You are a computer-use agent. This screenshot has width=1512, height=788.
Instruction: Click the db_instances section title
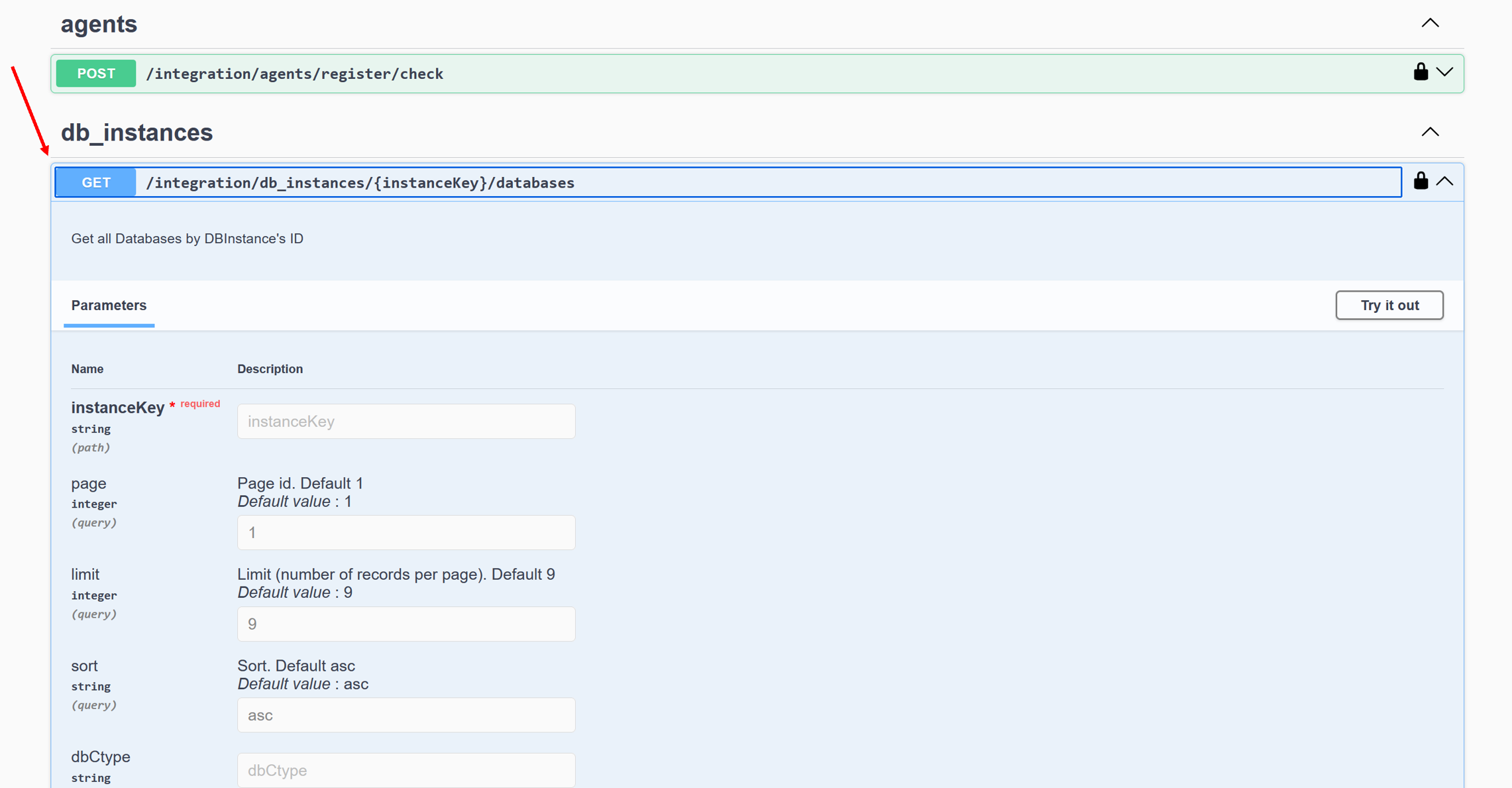(x=136, y=133)
